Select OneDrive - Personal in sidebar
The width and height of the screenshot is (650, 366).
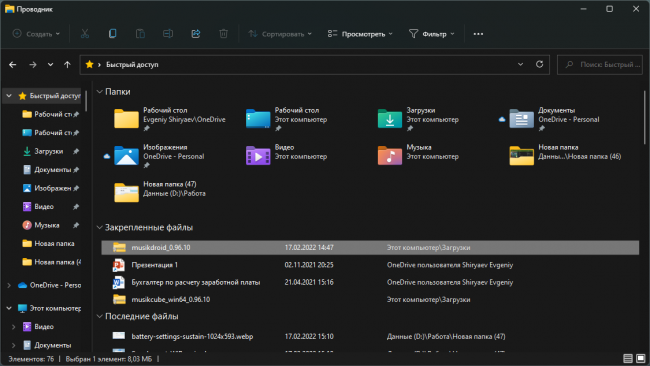pos(50,285)
